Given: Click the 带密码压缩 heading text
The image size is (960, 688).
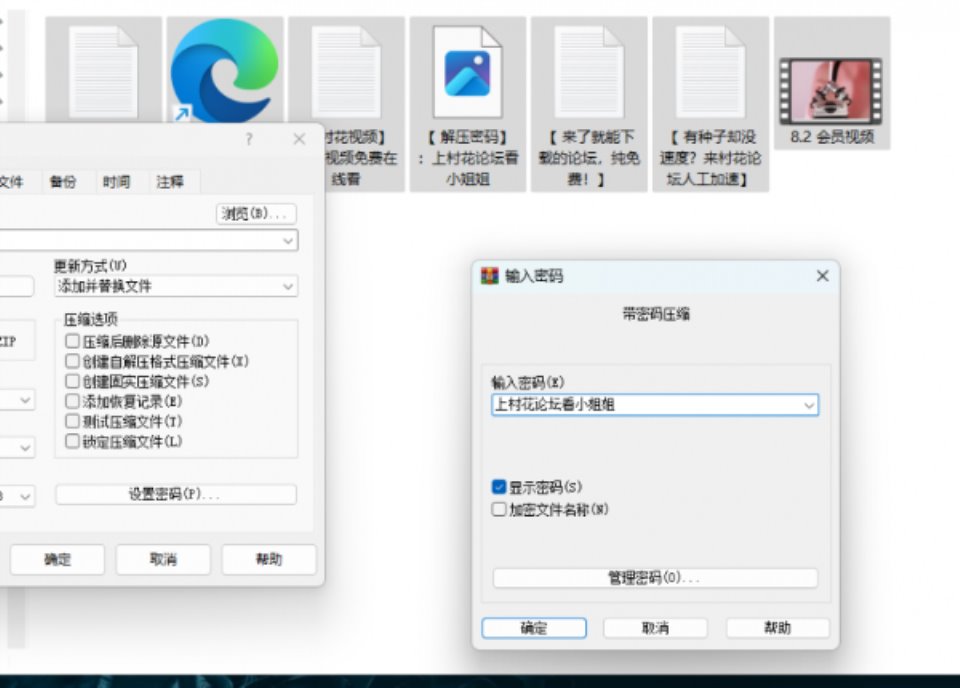Looking at the screenshot, I should pos(656,315).
